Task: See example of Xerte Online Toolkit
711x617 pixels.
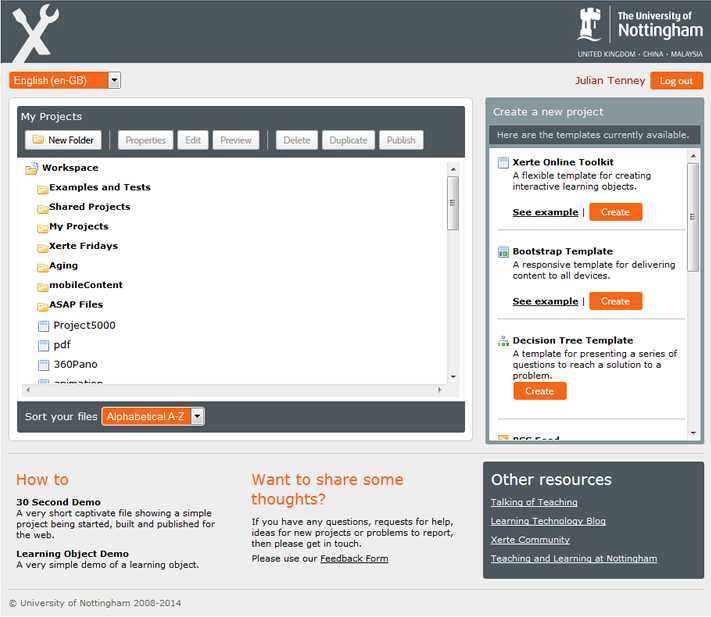Action: (x=545, y=212)
